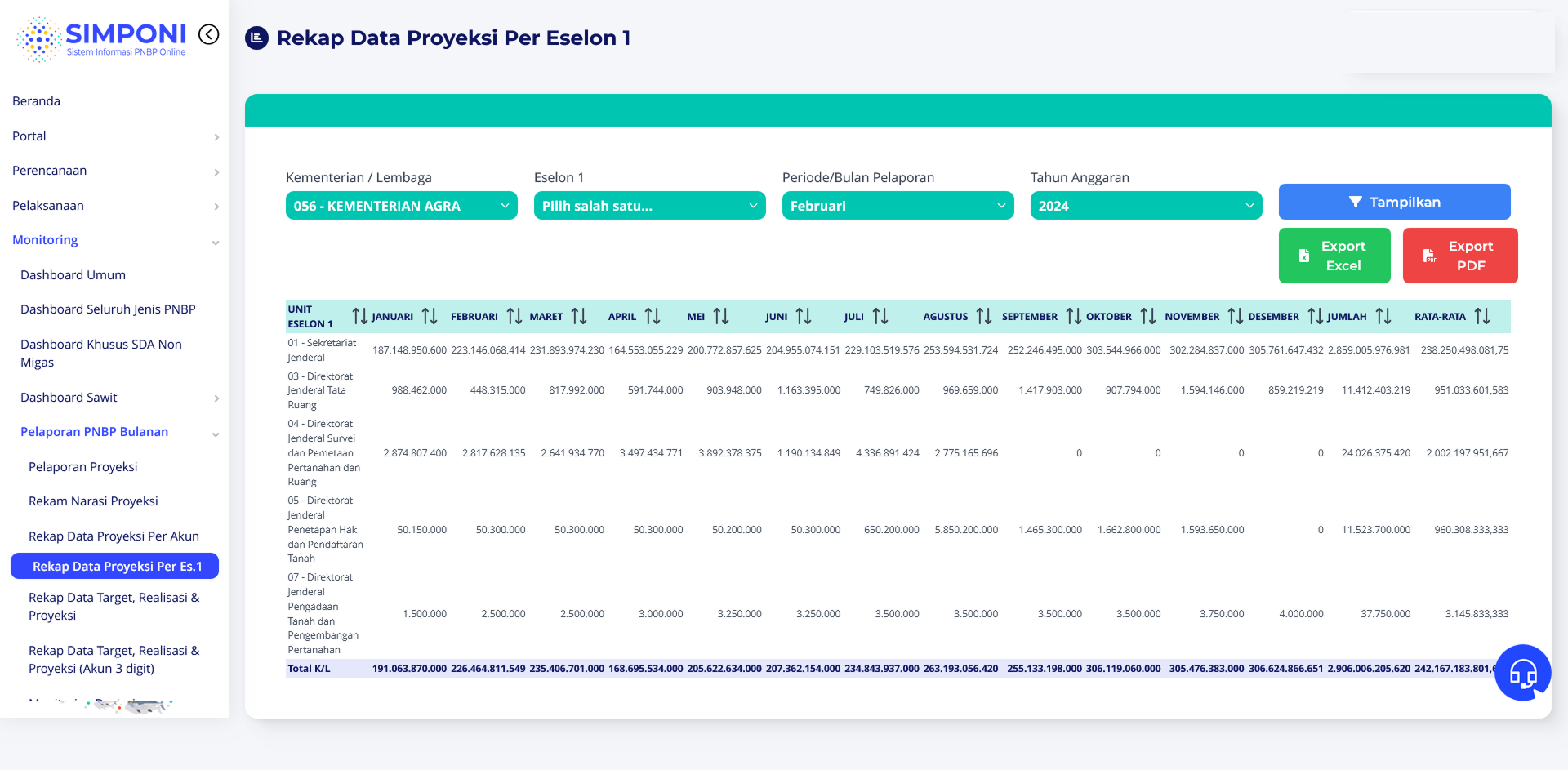Open the Kementerian / Lembaga dropdown
1568x770 pixels.
[401, 206]
